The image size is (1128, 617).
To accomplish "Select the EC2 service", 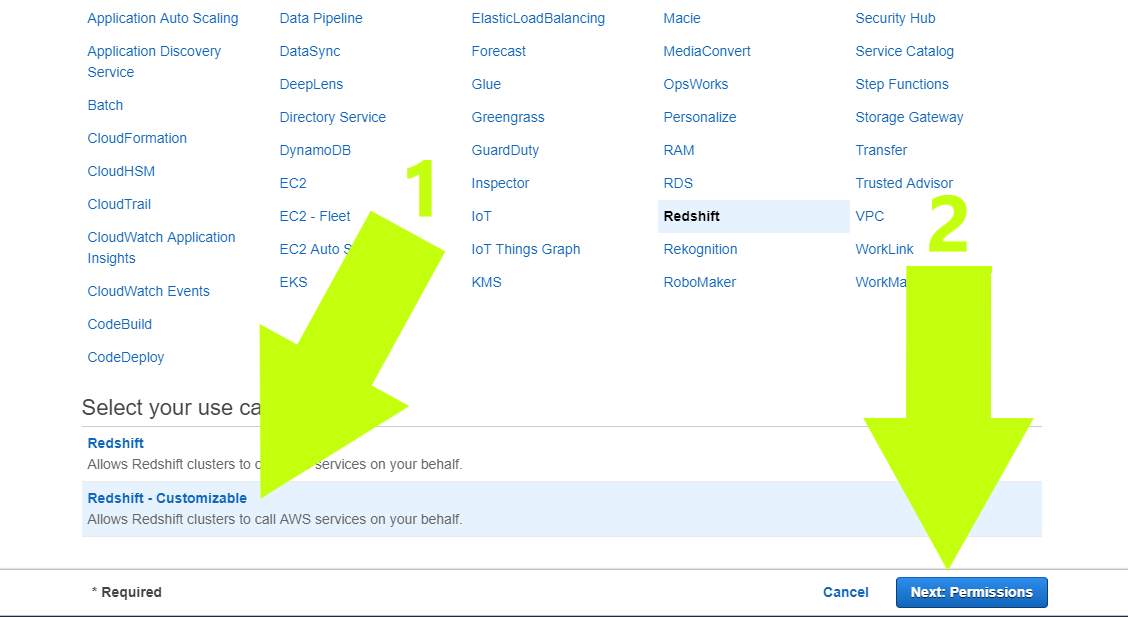I will coord(293,183).
